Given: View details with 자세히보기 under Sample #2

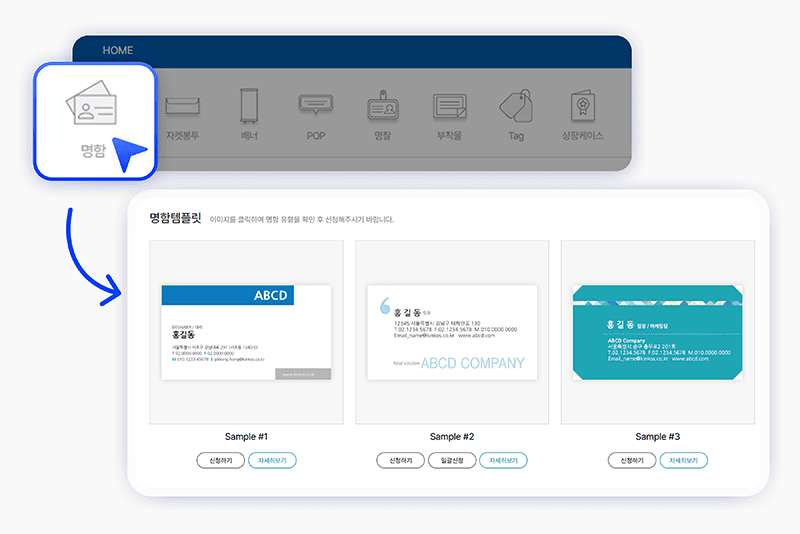Looking at the screenshot, I should (x=503, y=461).
